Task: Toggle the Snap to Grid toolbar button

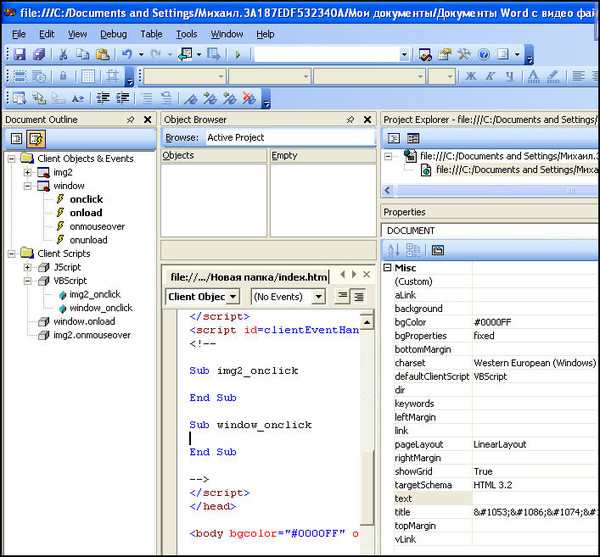Action: point(112,76)
